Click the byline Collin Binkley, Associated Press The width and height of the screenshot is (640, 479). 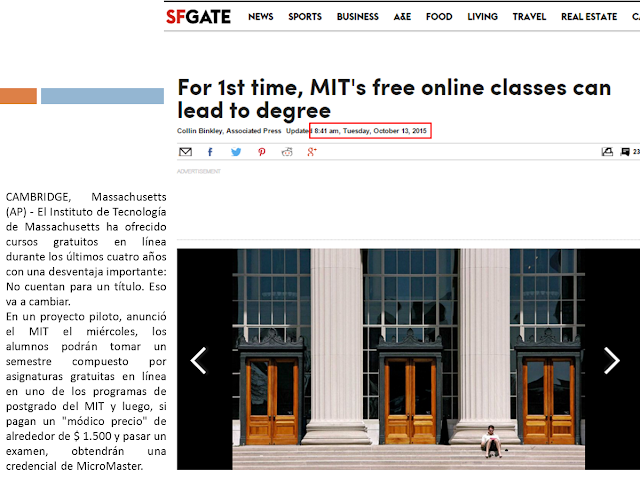229,131
